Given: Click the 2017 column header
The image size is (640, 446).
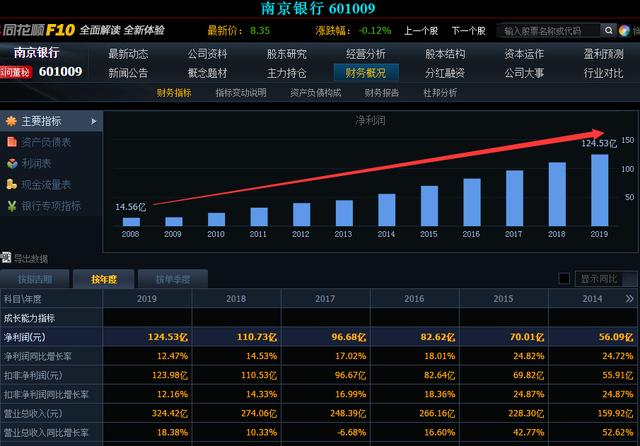Looking at the screenshot, I should (325, 299).
